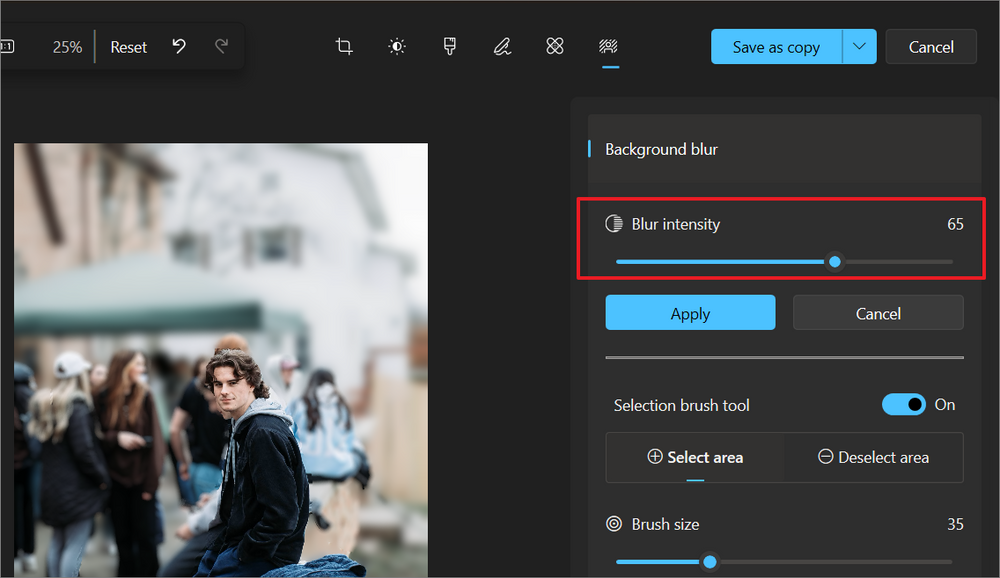Click the Undo icon

pyautogui.click(x=178, y=46)
